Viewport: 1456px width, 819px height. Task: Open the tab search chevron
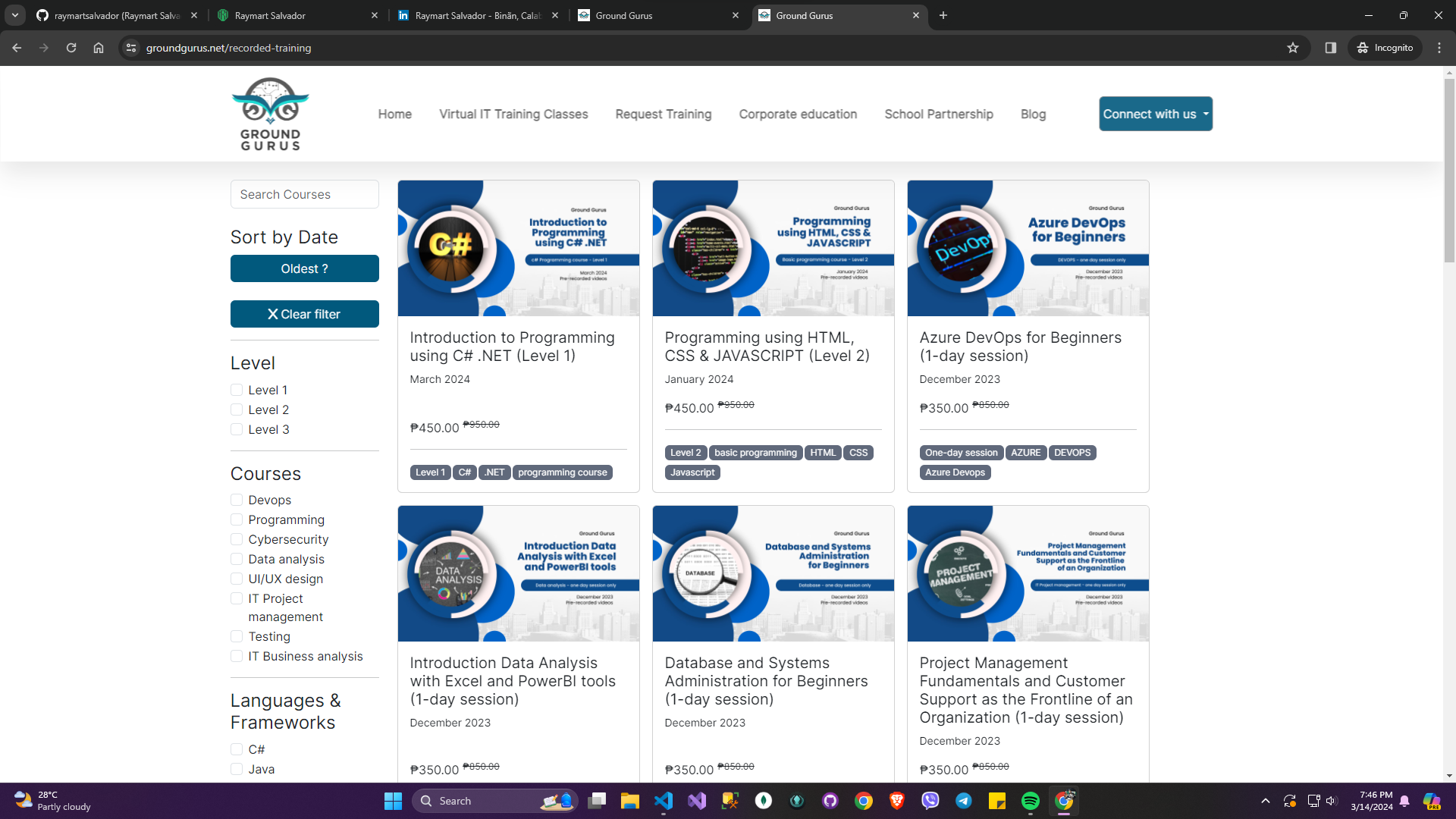click(15, 15)
